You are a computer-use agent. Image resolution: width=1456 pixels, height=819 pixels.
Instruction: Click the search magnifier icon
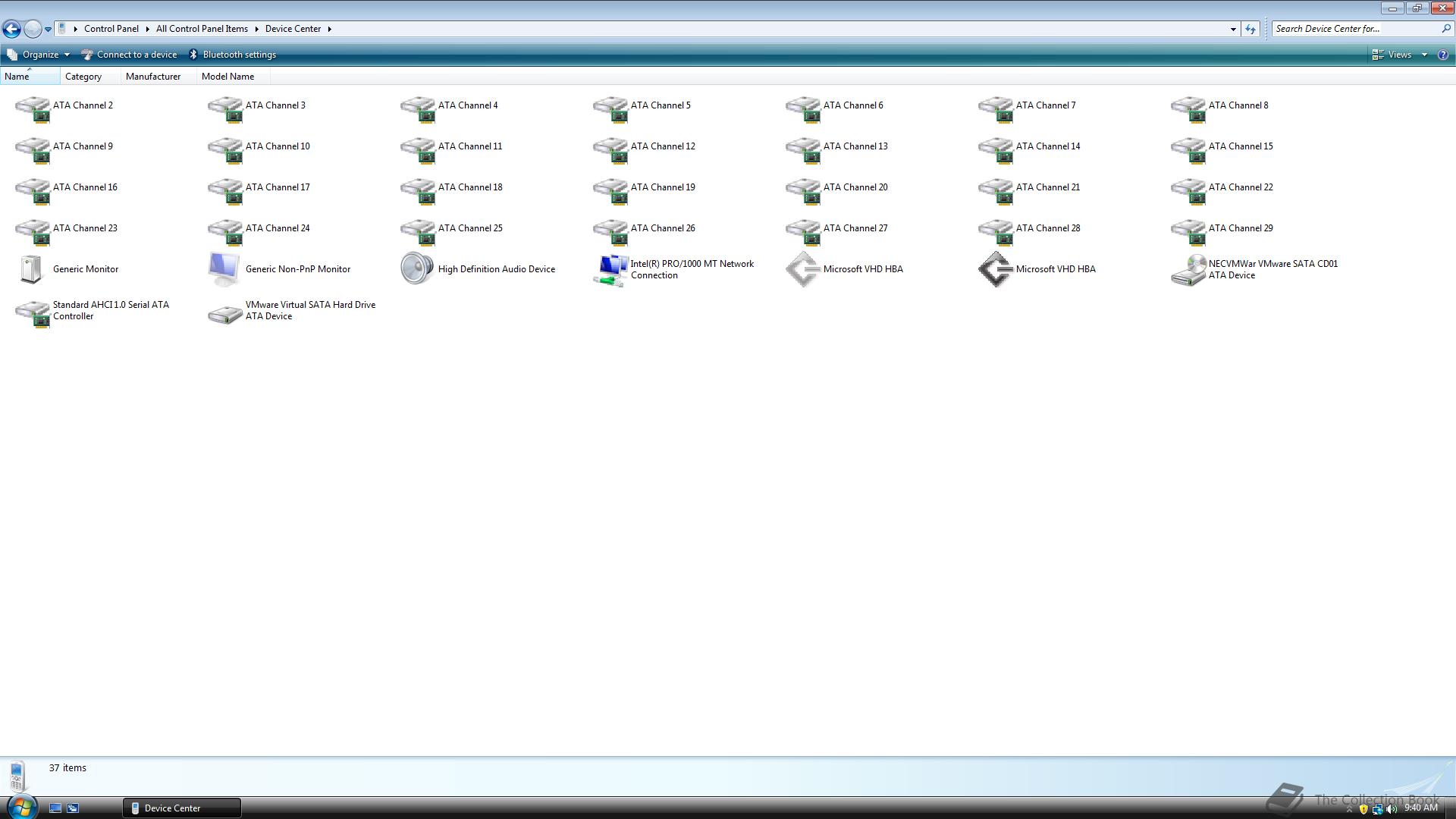(1445, 29)
